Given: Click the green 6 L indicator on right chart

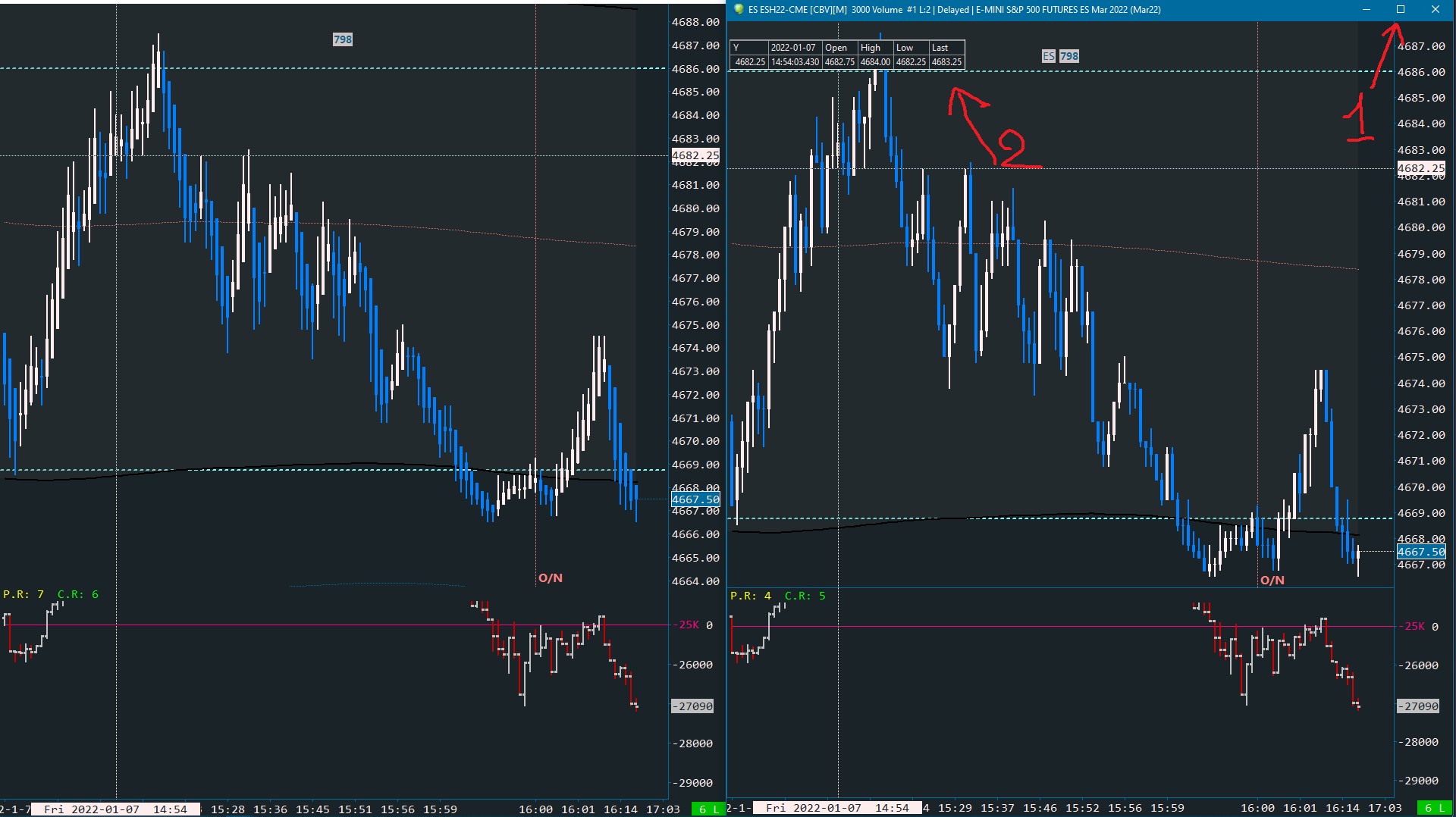Looking at the screenshot, I should [1435, 808].
